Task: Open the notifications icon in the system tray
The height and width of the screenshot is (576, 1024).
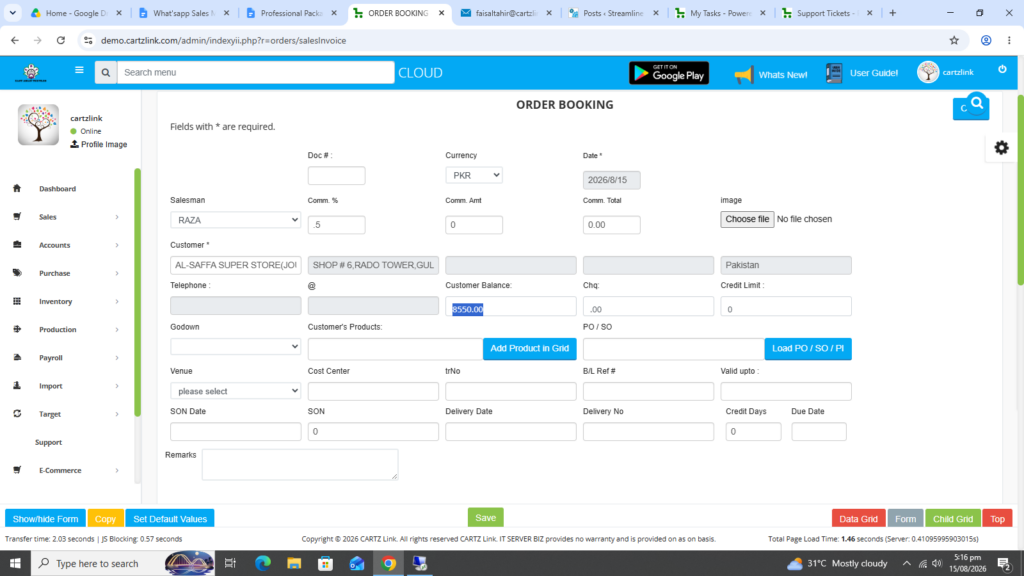Action: tap(1004, 563)
